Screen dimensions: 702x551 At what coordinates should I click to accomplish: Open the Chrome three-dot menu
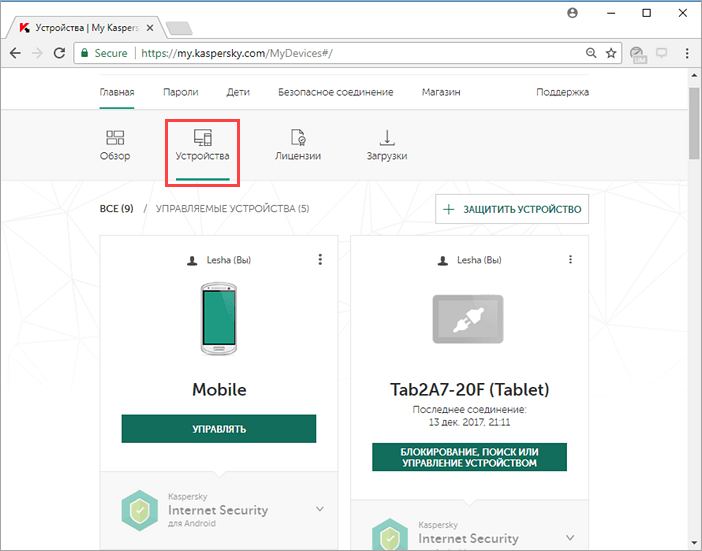(687, 53)
